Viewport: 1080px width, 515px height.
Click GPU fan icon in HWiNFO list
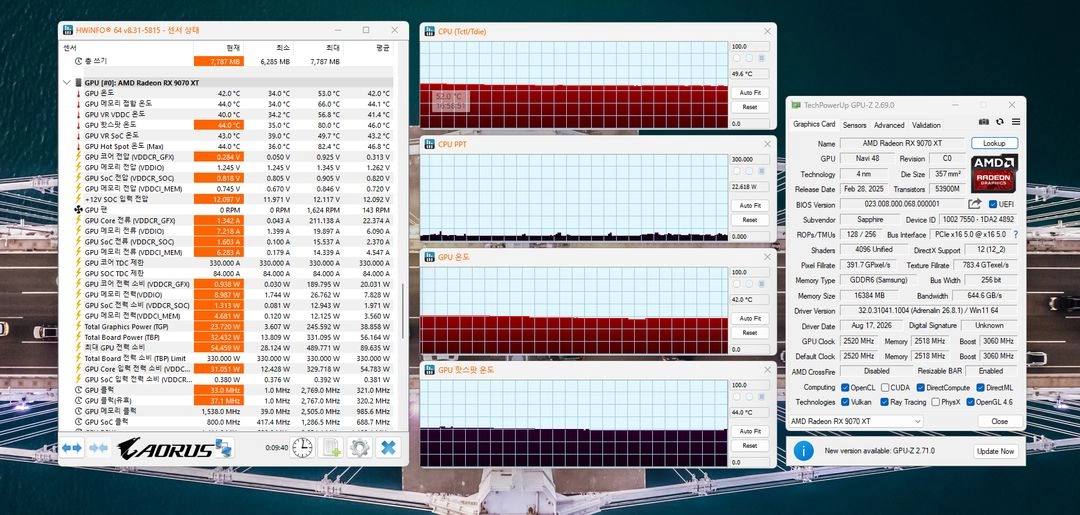[x=78, y=209]
